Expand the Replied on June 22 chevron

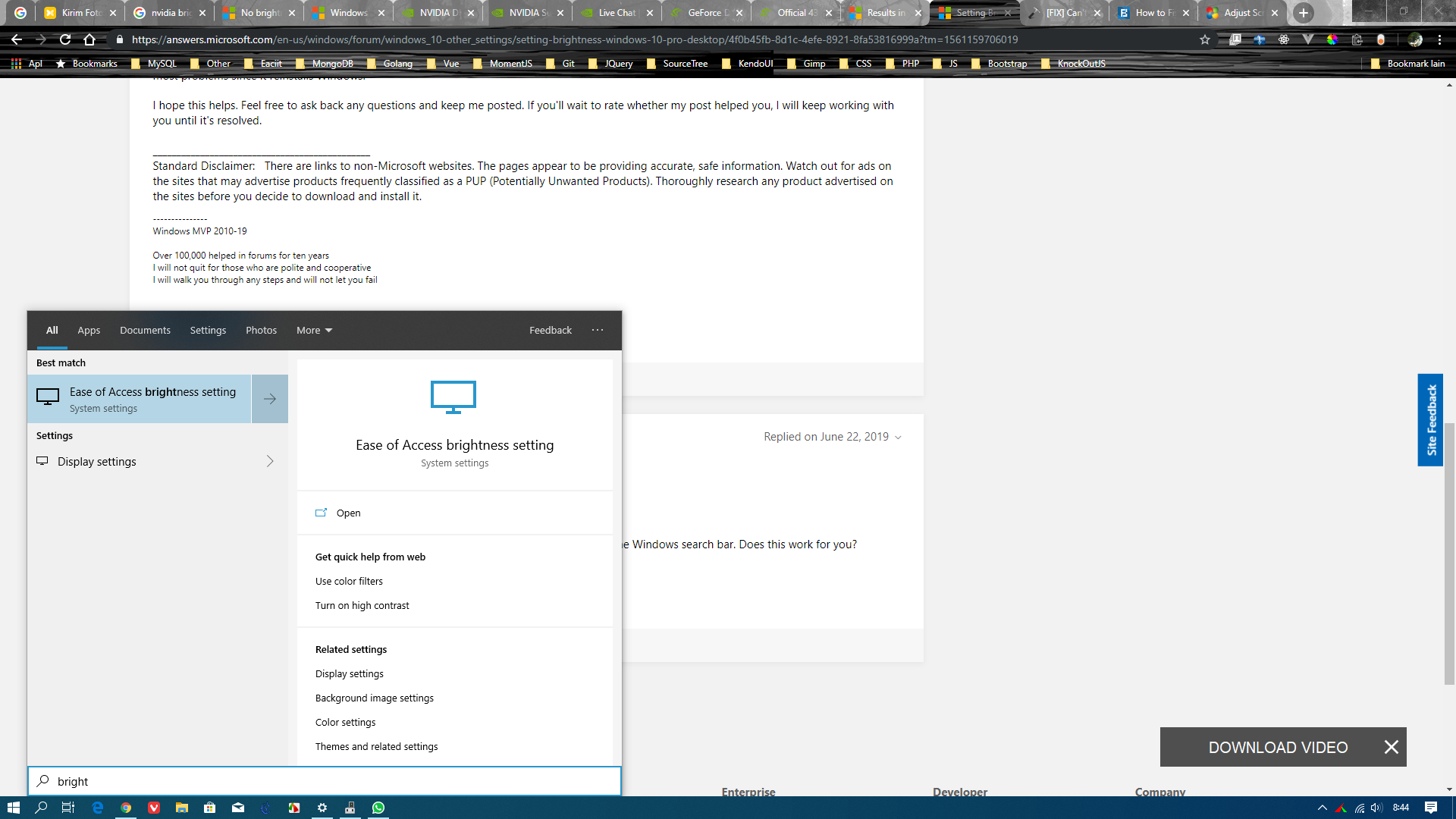tap(899, 438)
